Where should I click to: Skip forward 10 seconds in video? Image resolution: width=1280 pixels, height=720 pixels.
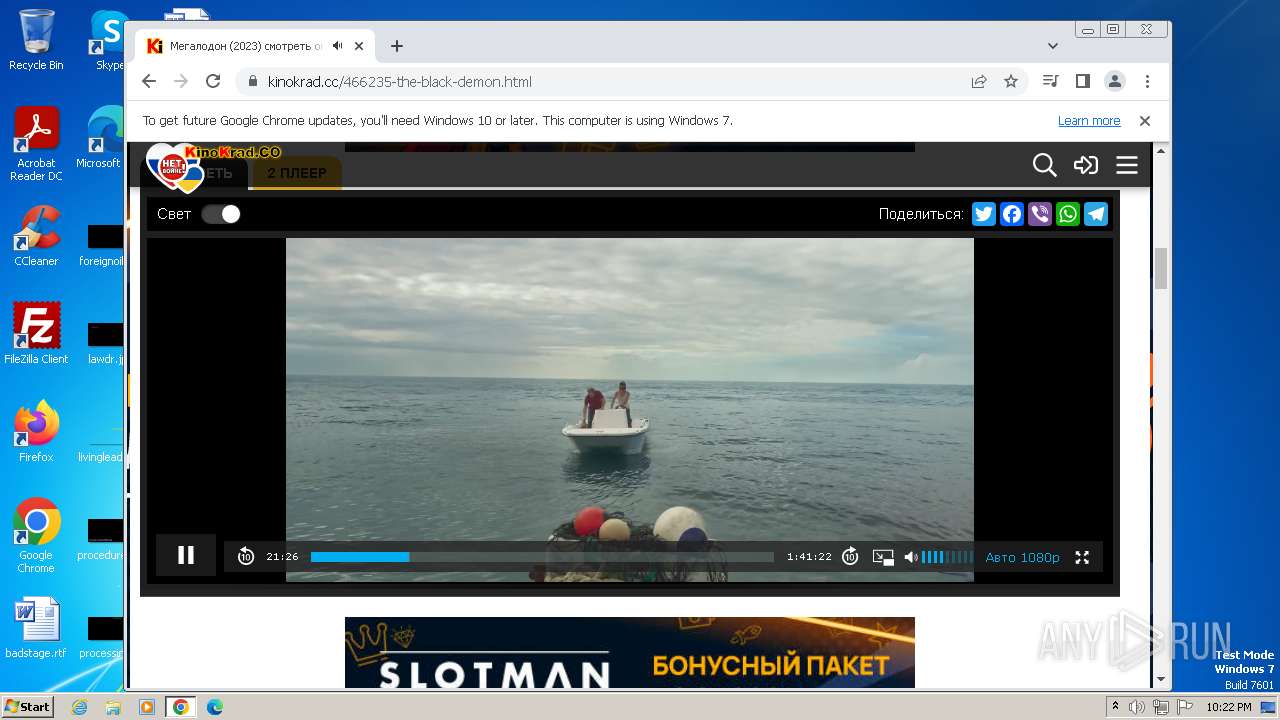(x=850, y=557)
